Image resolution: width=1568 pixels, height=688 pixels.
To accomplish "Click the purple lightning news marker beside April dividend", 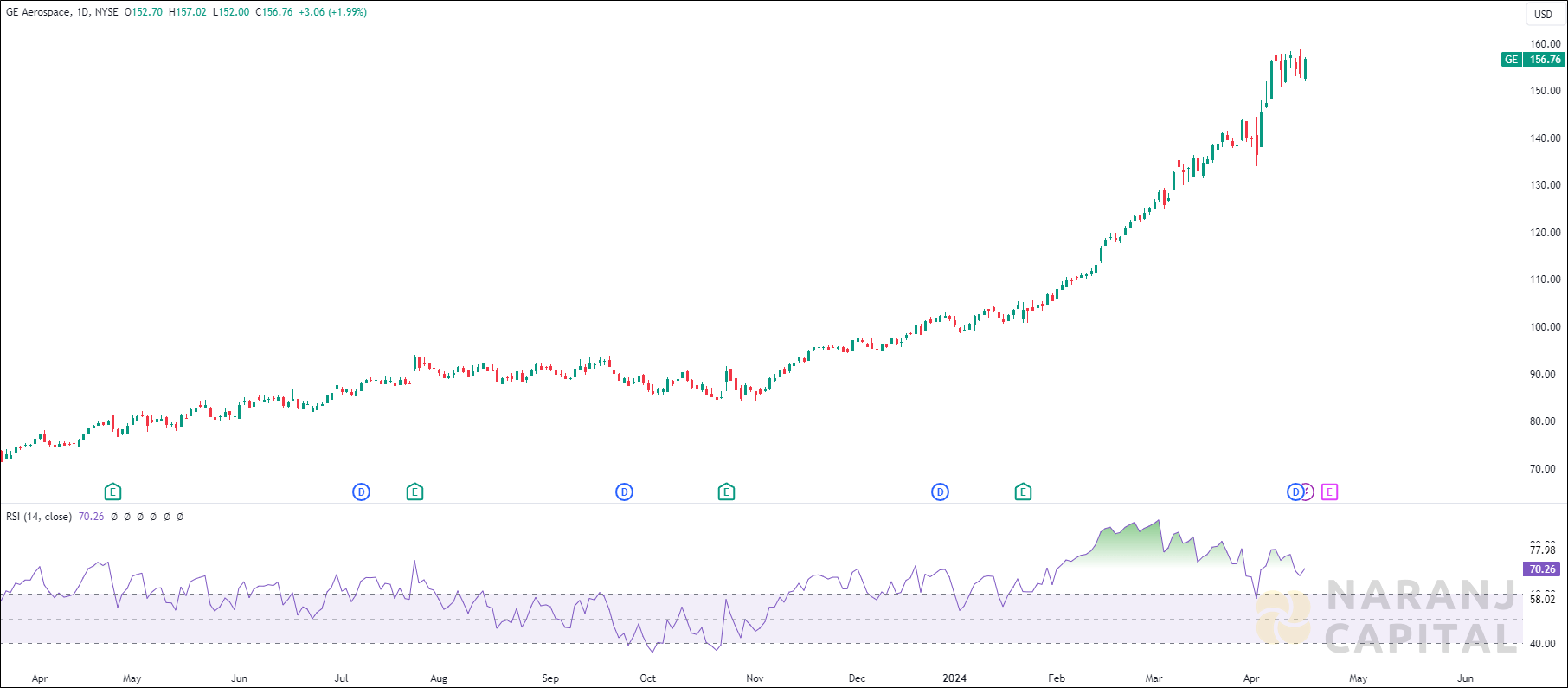I will pyautogui.click(x=1308, y=492).
